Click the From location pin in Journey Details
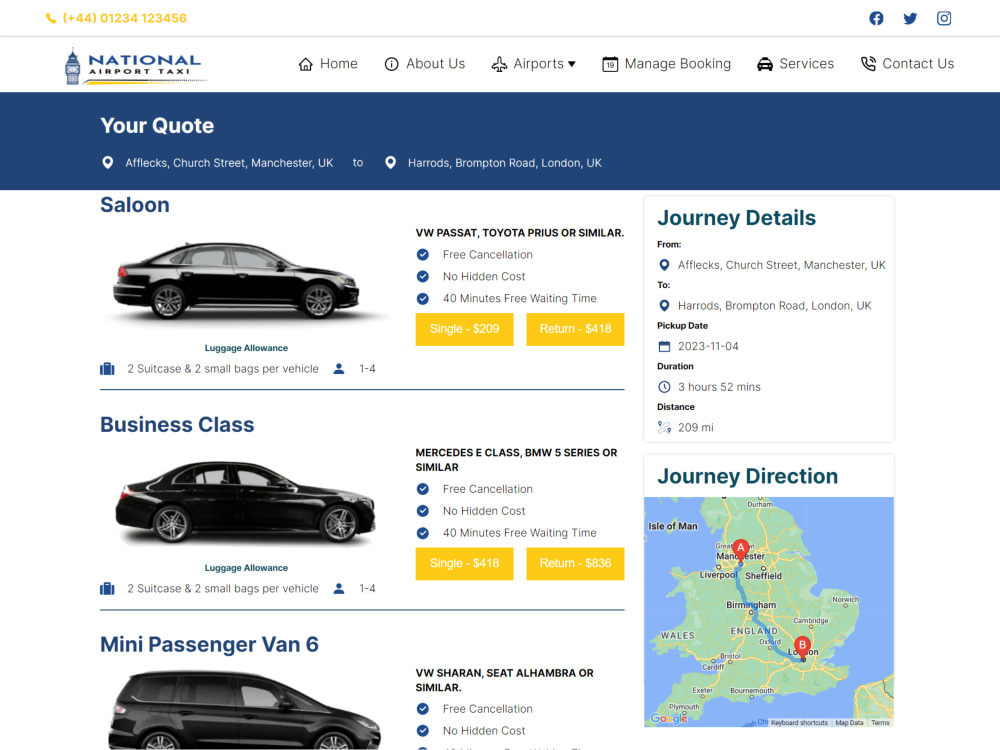The image size is (1000, 750). coord(664,265)
